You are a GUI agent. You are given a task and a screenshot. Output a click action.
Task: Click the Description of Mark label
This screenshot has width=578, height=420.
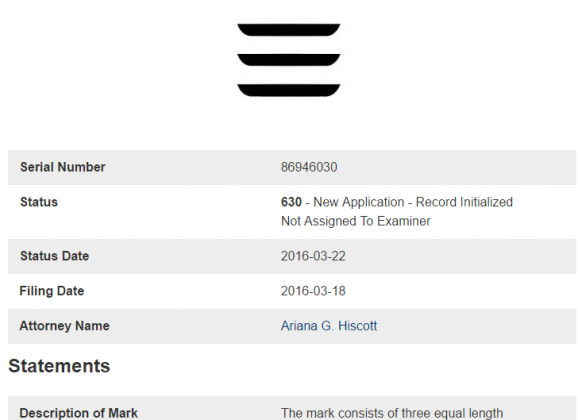click(x=78, y=413)
